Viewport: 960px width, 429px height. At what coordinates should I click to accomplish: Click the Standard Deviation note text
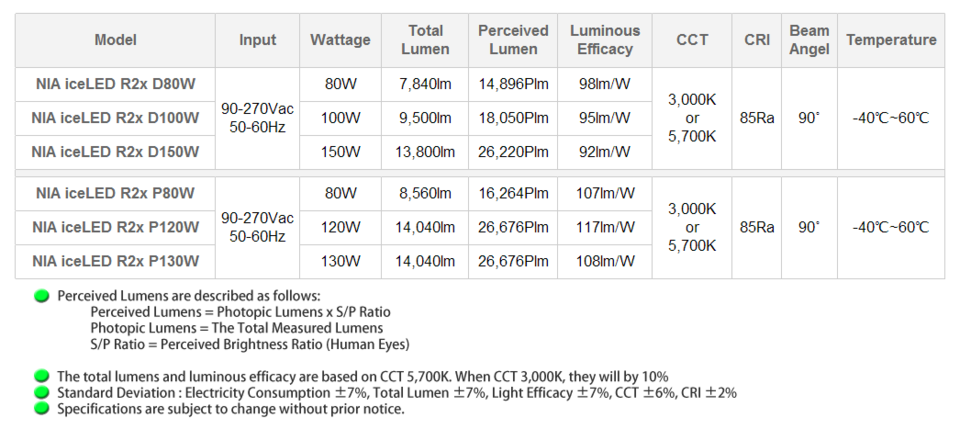coord(397,393)
